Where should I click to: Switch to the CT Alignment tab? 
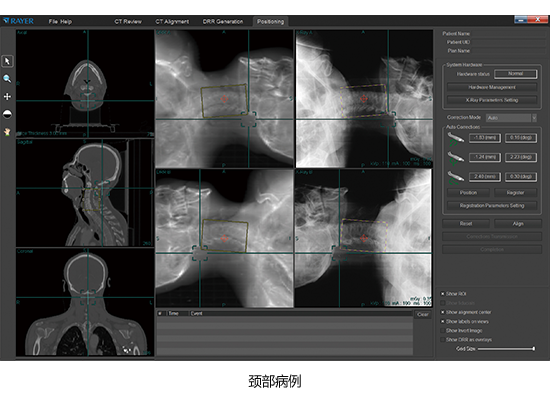[x=172, y=22]
